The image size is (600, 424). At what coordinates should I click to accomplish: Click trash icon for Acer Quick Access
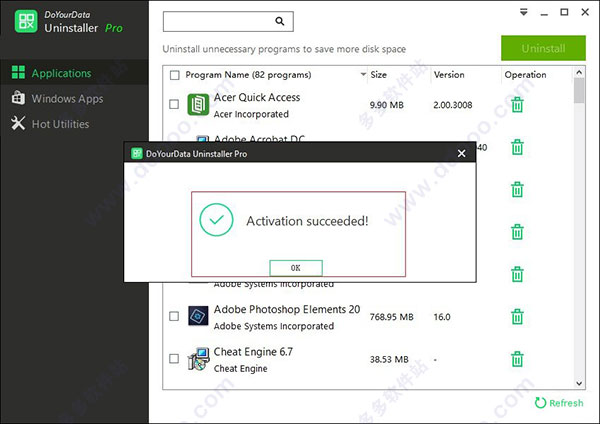point(517,105)
